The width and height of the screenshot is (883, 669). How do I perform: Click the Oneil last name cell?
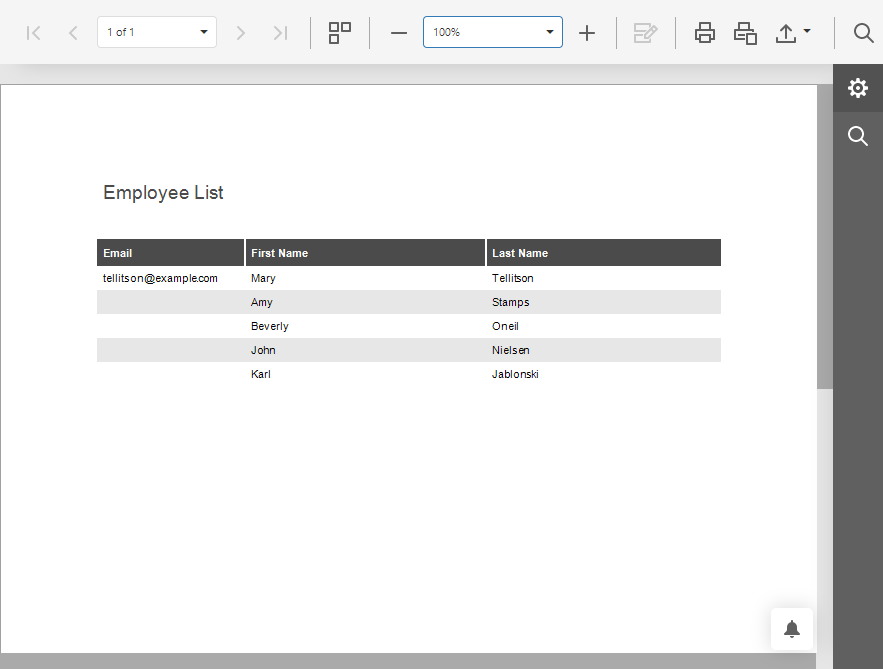pos(604,326)
